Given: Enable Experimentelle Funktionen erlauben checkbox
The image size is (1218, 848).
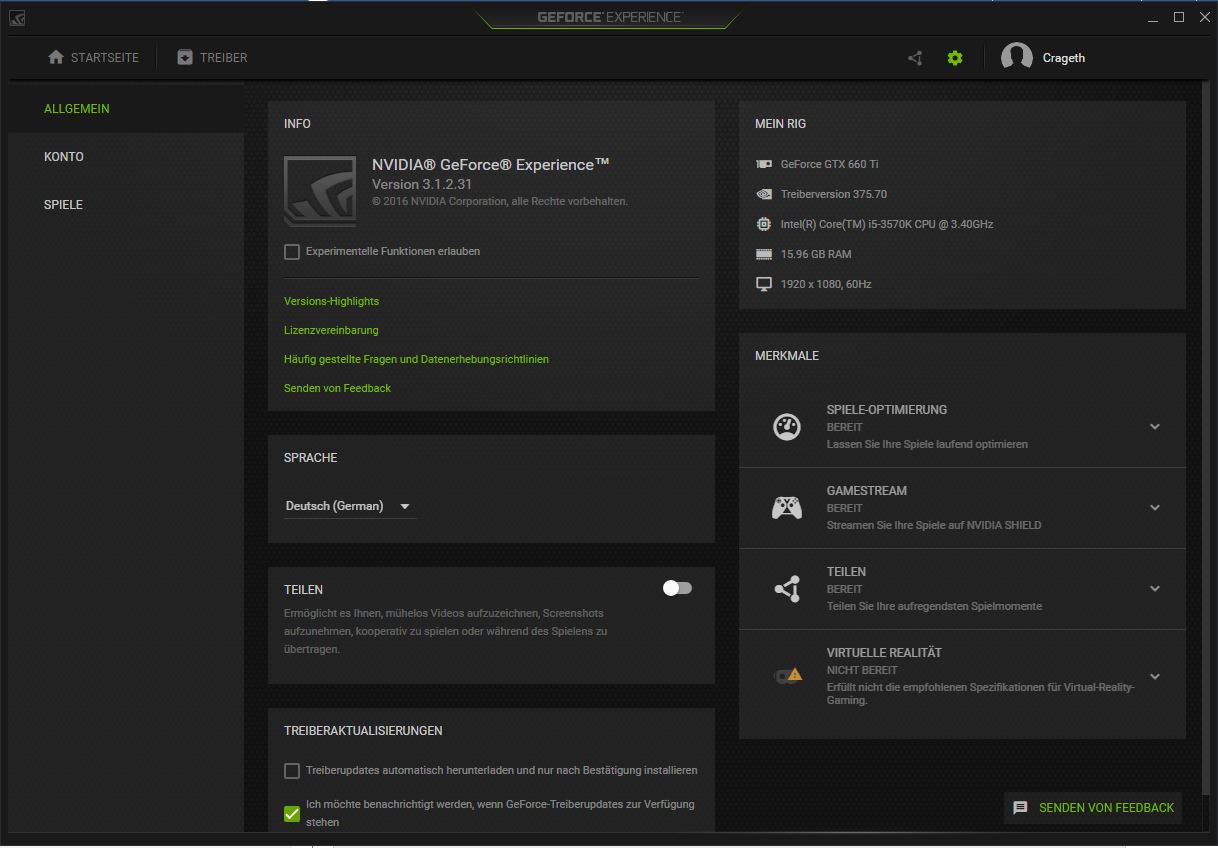Looking at the screenshot, I should tap(292, 252).
